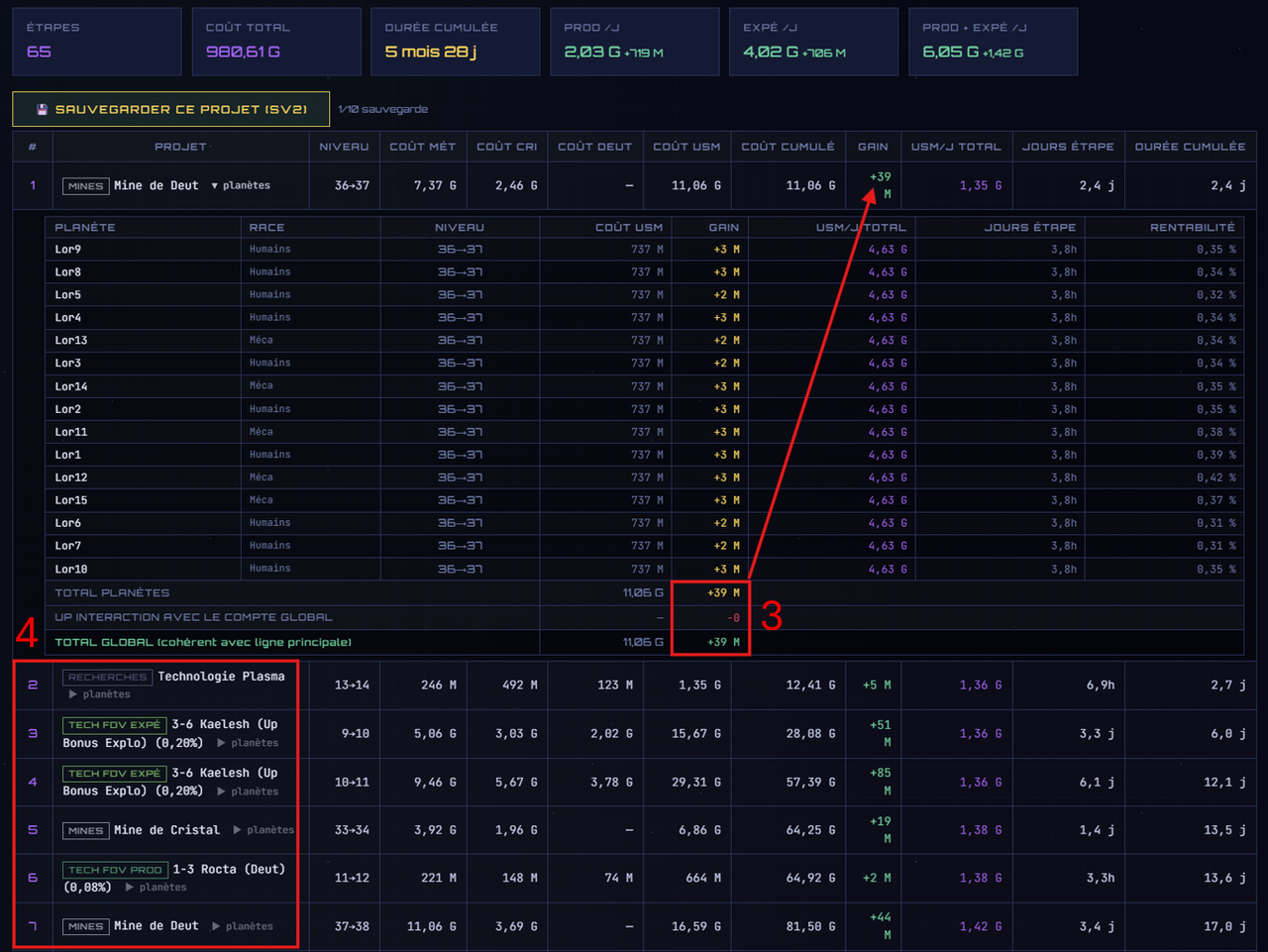Image resolution: width=1268 pixels, height=952 pixels.
Task: Click the 0,39 % rentabilité value
Action: pyautogui.click(x=1215, y=455)
